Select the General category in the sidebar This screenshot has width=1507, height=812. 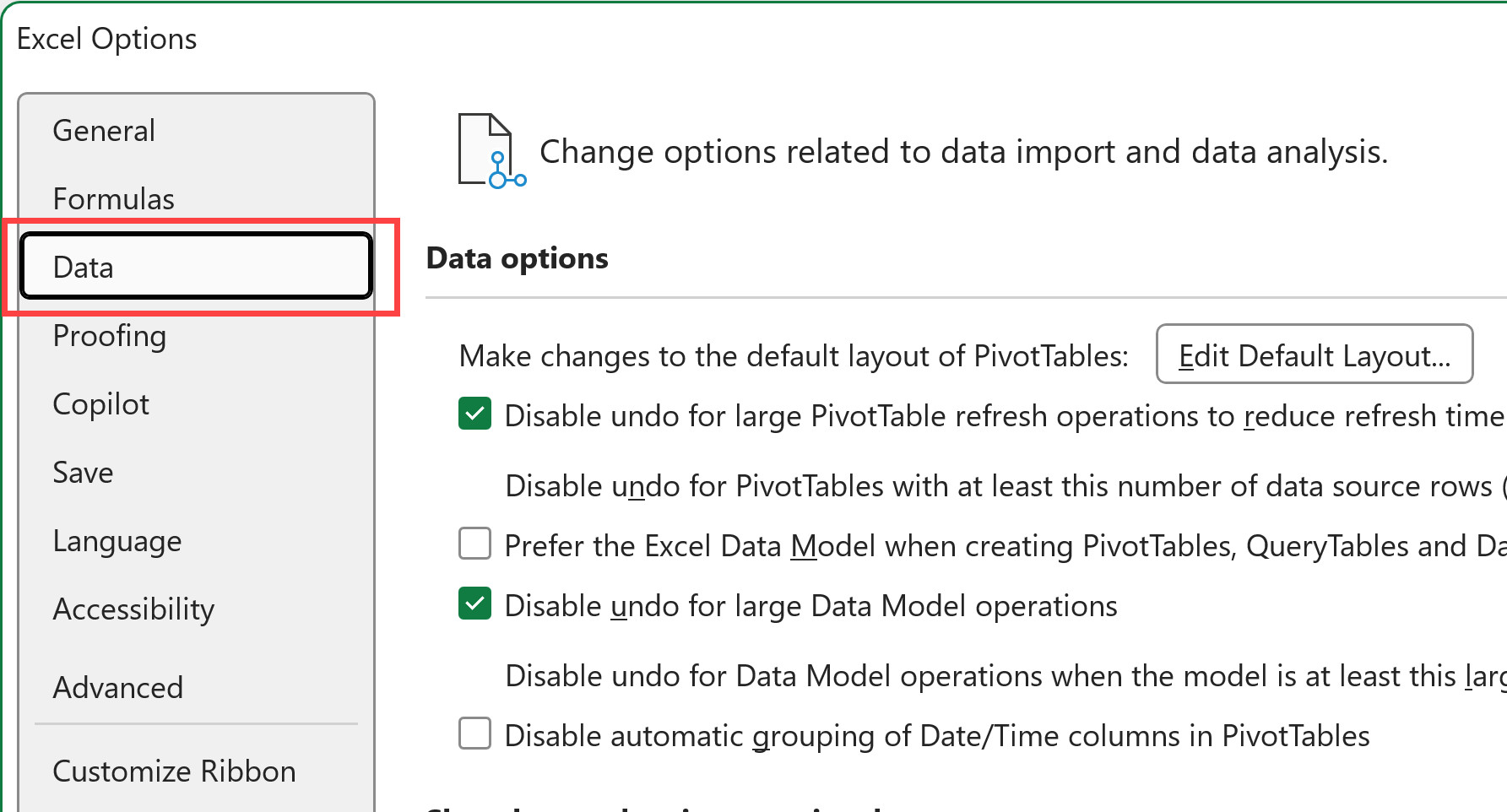104,130
